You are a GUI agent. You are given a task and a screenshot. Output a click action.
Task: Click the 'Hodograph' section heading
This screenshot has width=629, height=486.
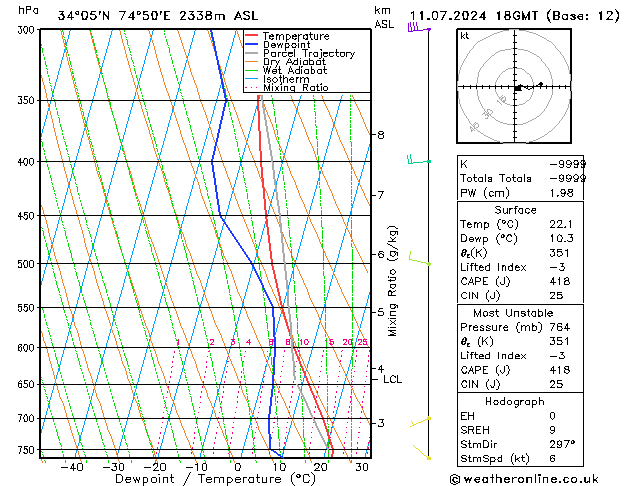coord(515,402)
